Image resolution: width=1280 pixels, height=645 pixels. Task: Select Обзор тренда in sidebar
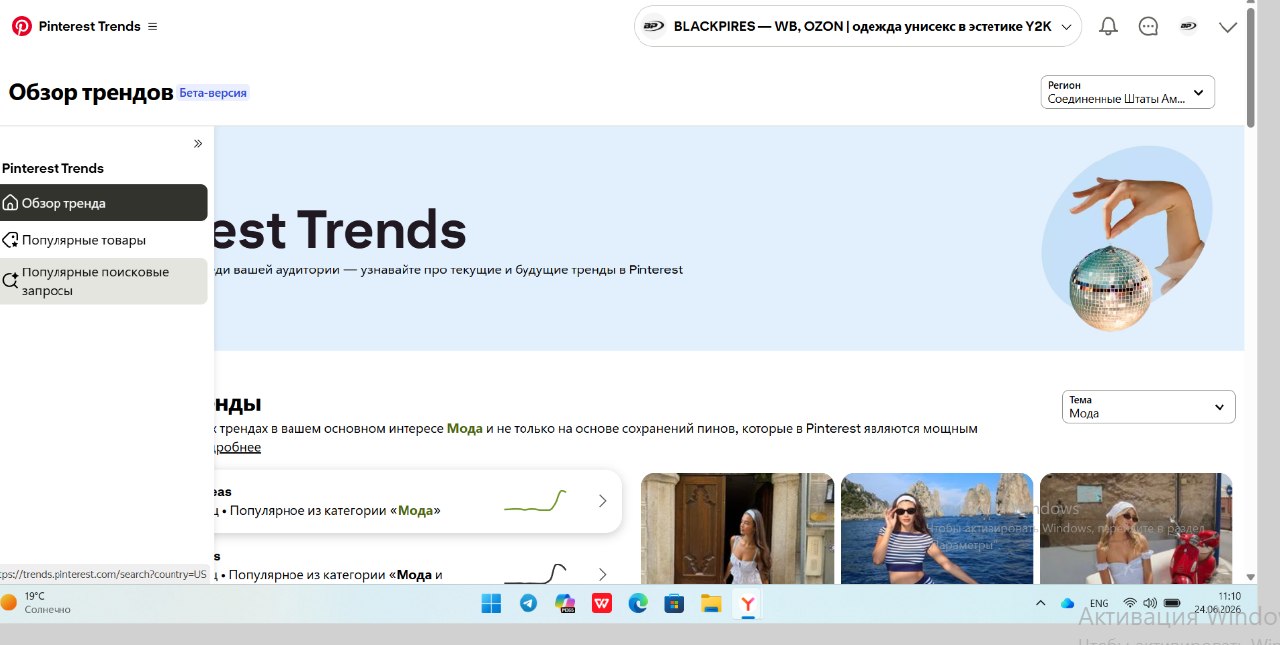click(x=104, y=203)
